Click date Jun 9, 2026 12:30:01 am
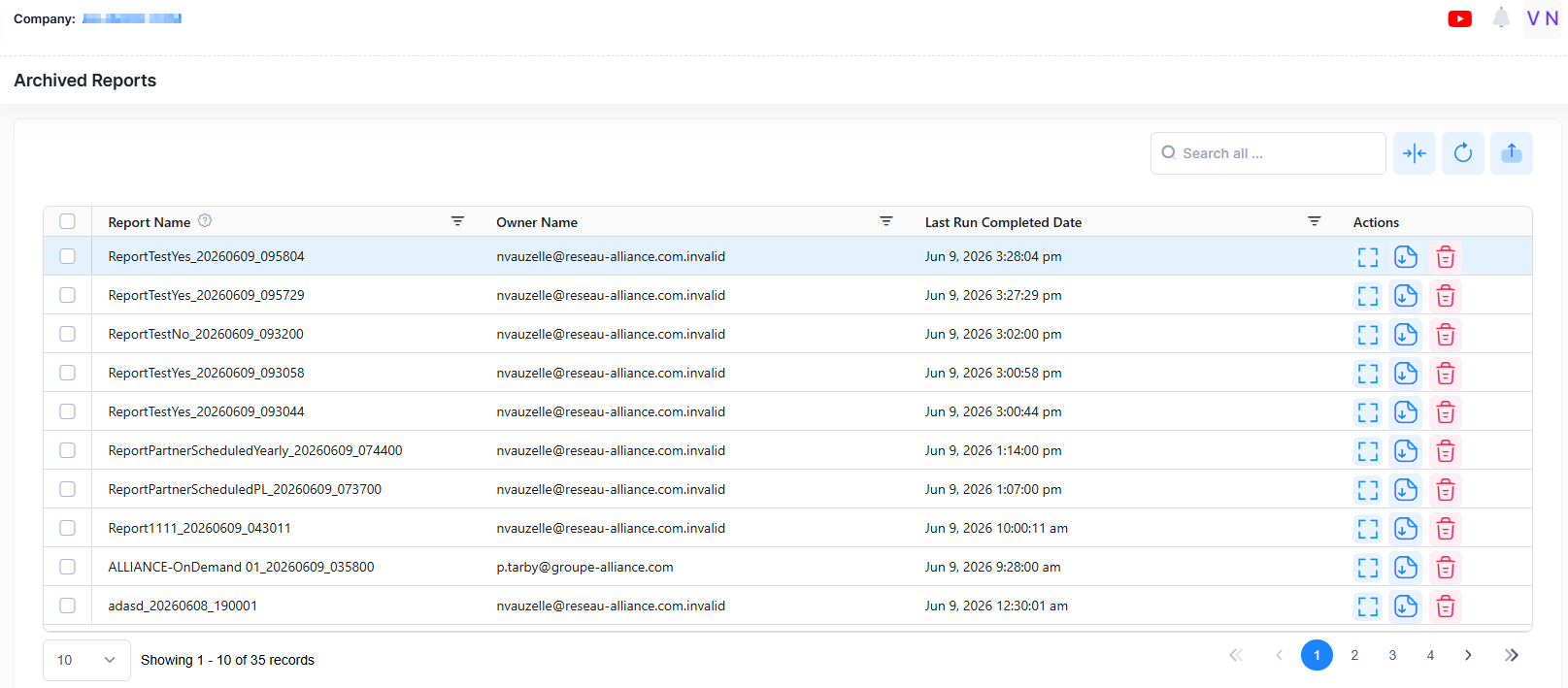 (x=996, y=606)
